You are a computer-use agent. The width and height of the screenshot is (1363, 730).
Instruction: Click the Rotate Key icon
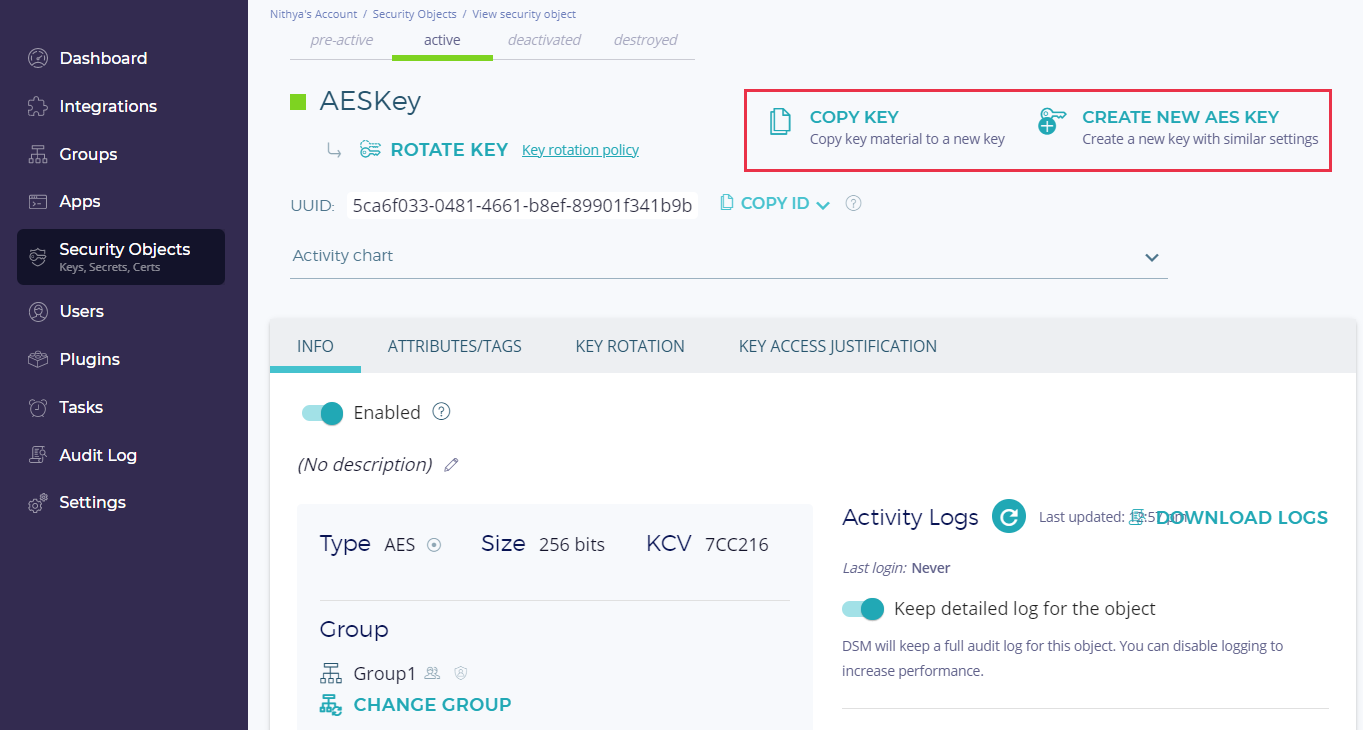370,150
